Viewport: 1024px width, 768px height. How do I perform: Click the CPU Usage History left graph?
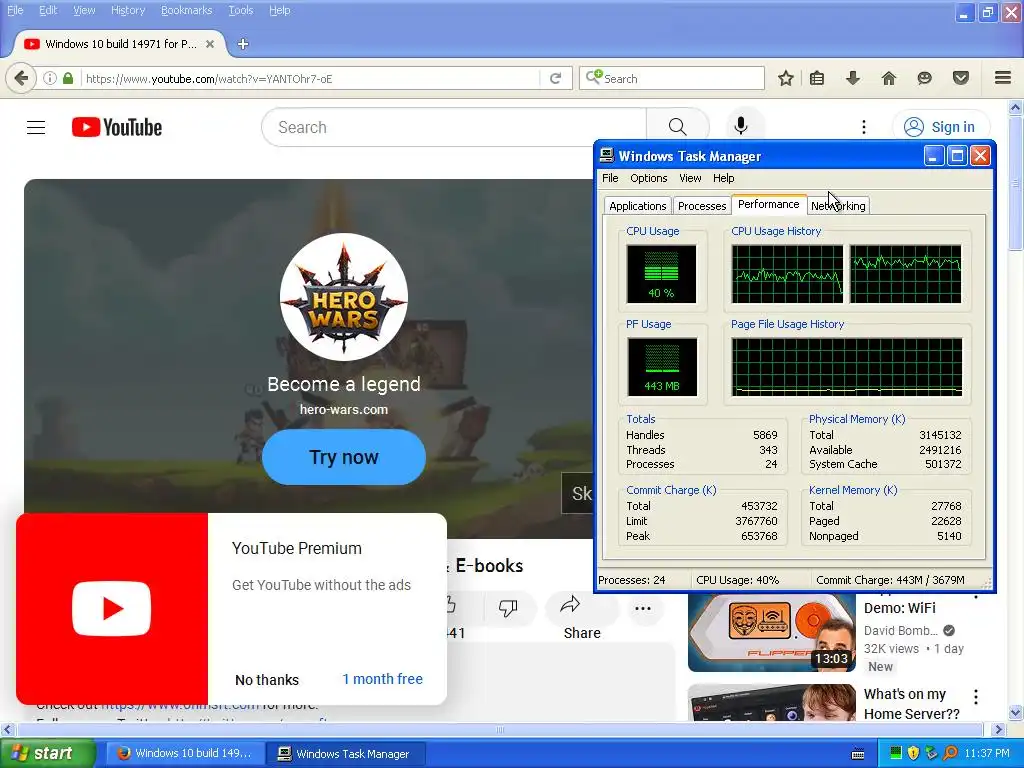(x=787, y=274)
